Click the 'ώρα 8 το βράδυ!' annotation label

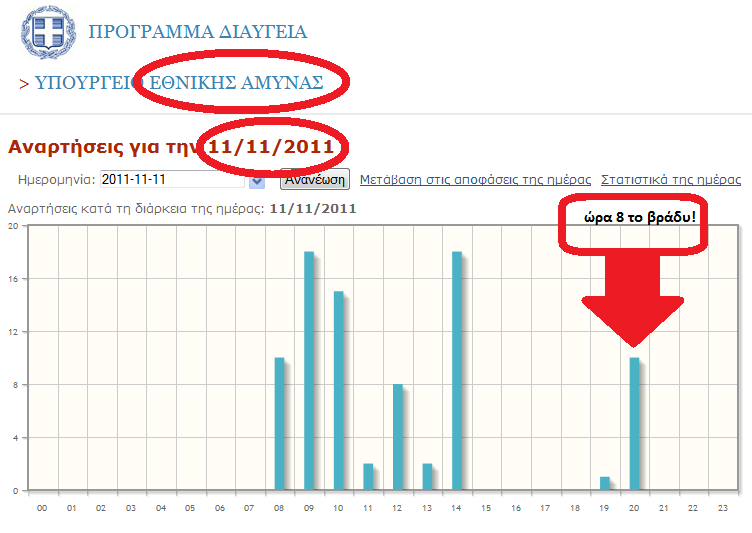pos(632,217)
